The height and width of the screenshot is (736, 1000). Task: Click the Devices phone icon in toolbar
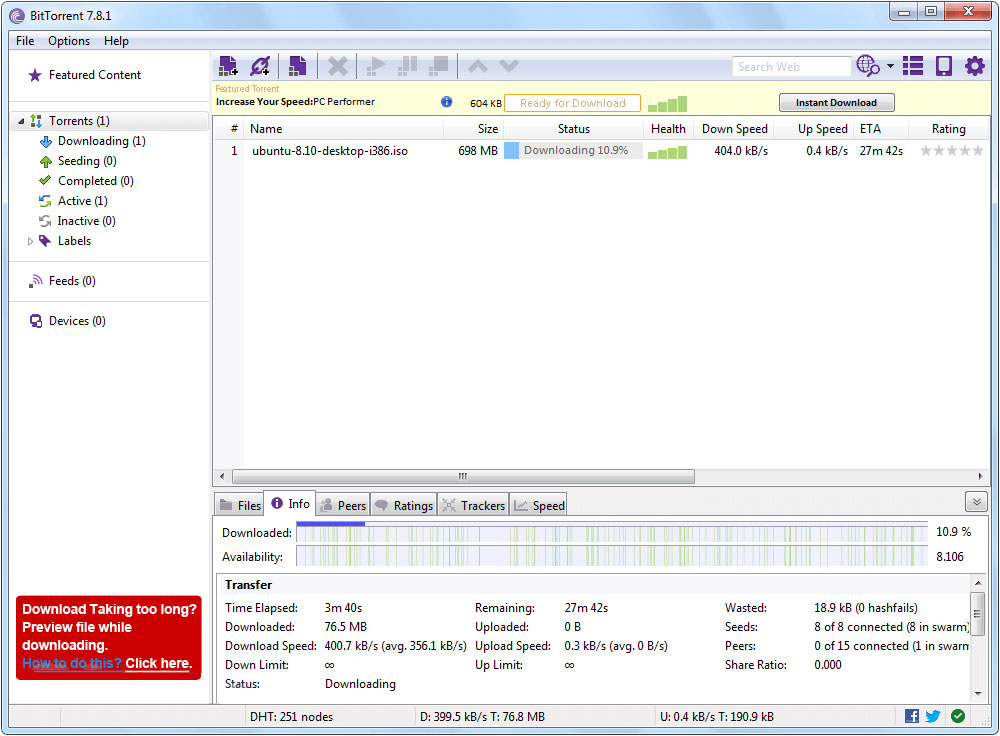[943, 66]
